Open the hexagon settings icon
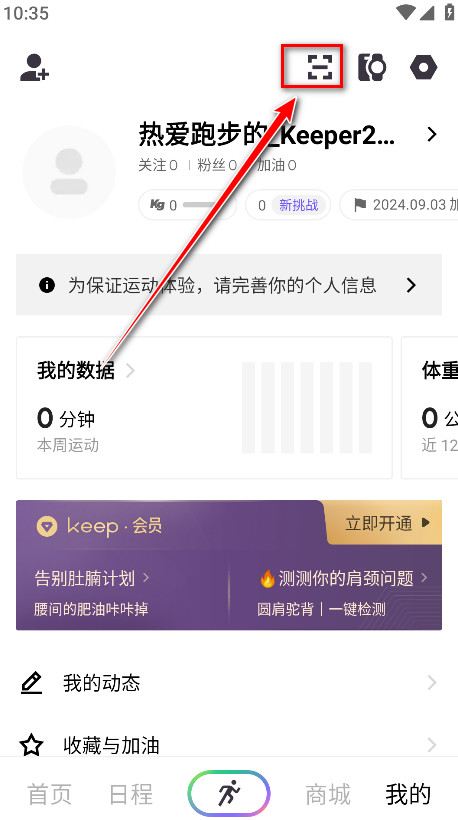 tap(423, 67)
